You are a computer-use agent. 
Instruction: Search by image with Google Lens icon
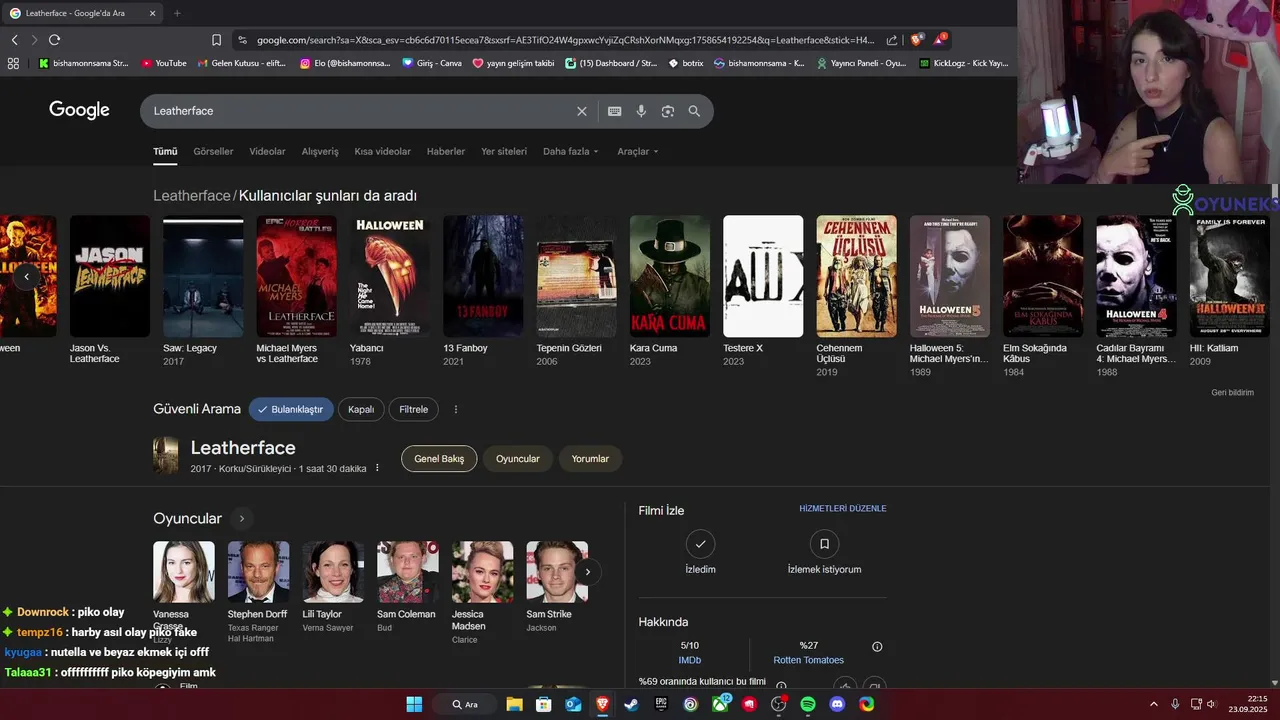tap(668, 111)
